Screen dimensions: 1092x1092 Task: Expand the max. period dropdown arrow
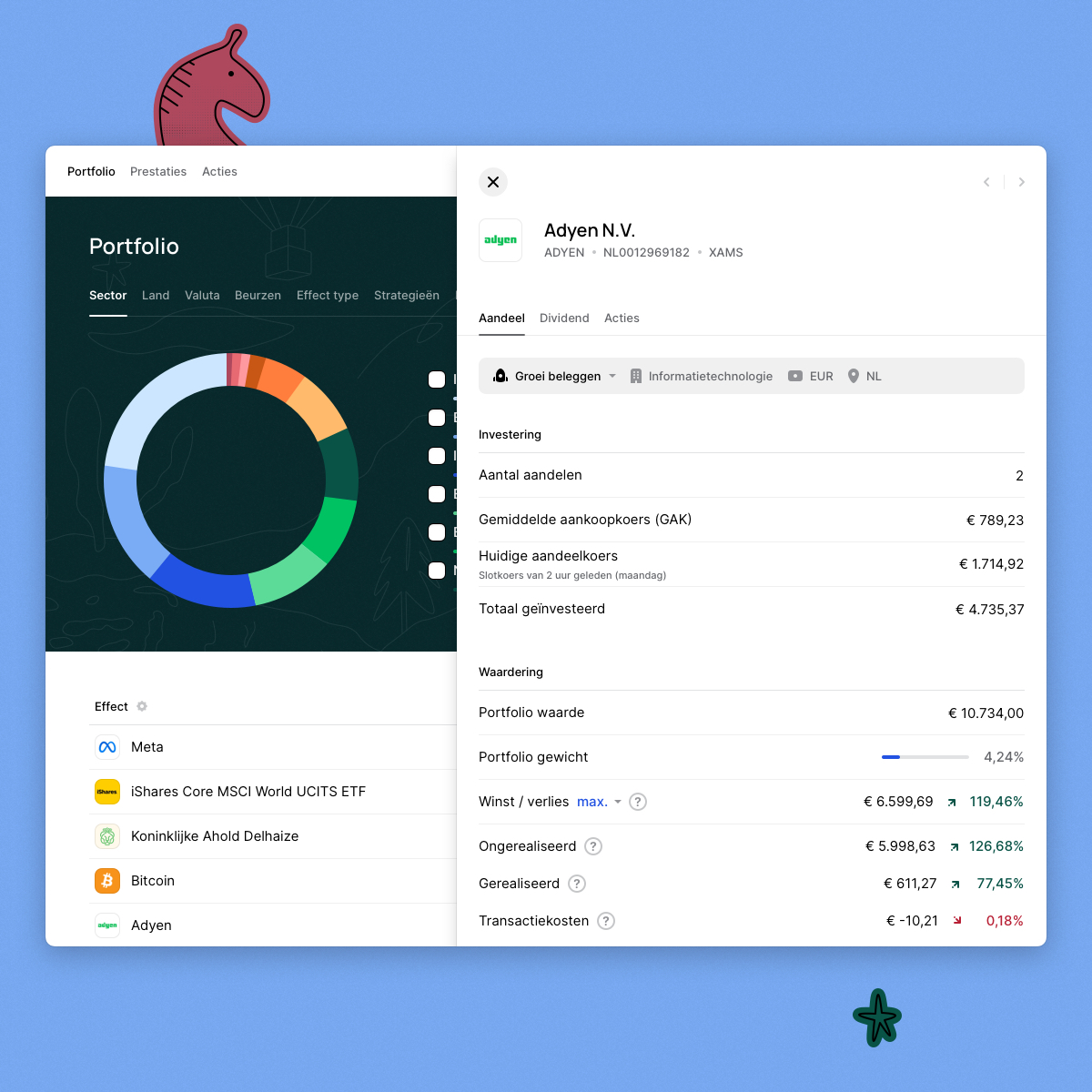pos(618,802)
